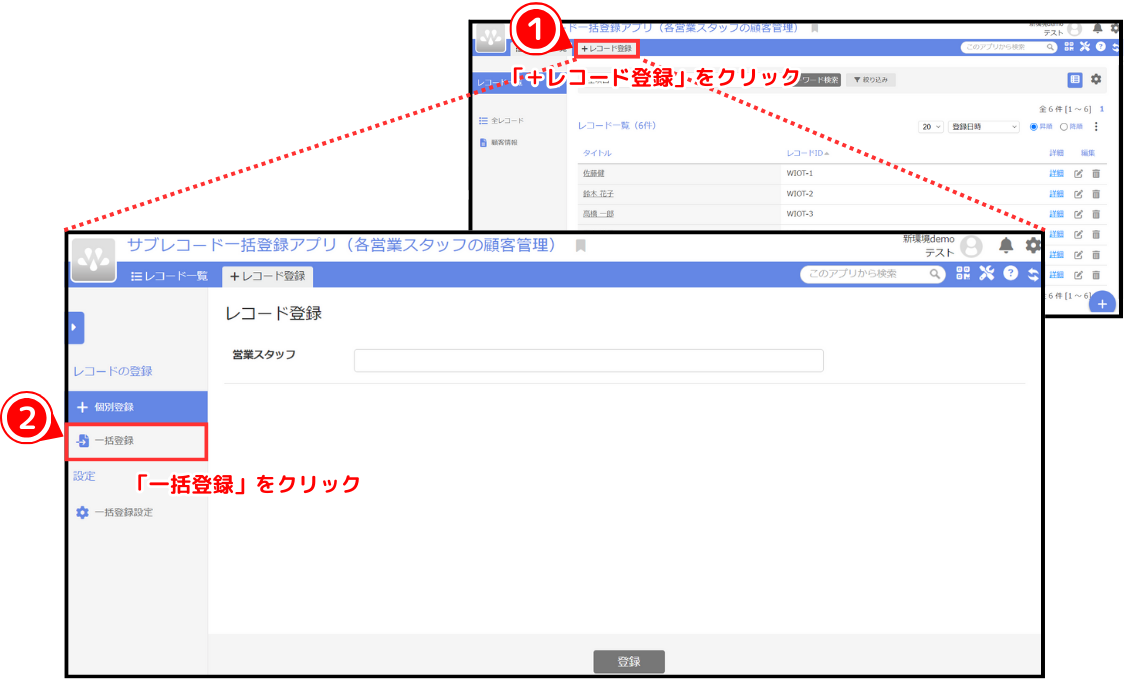Click the help icon in the back window
Screen dimensions: 1124x679
[1100, 47]
